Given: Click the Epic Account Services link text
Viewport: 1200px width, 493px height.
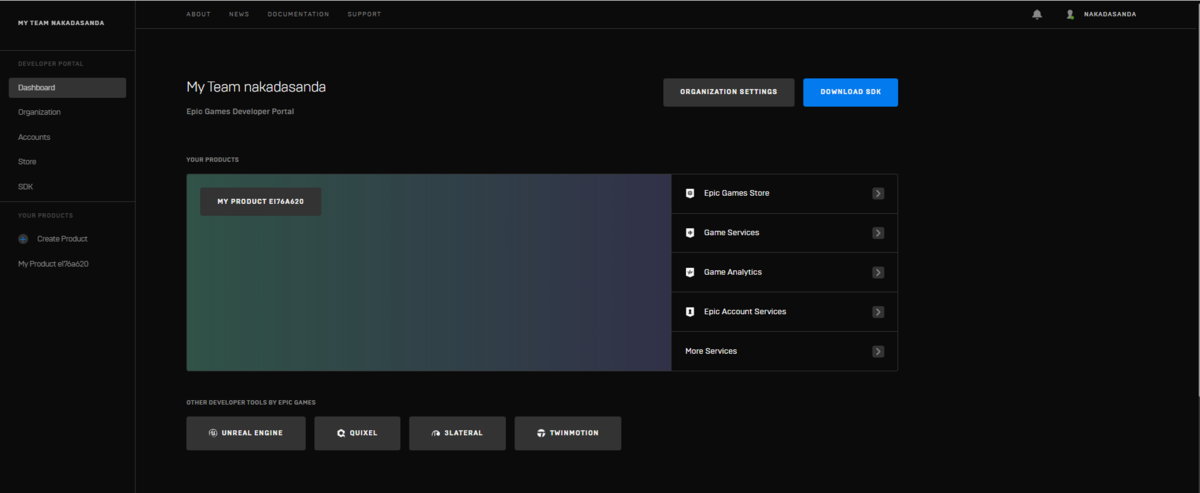Looking at the screenshot, I should [x=745, y=312].
